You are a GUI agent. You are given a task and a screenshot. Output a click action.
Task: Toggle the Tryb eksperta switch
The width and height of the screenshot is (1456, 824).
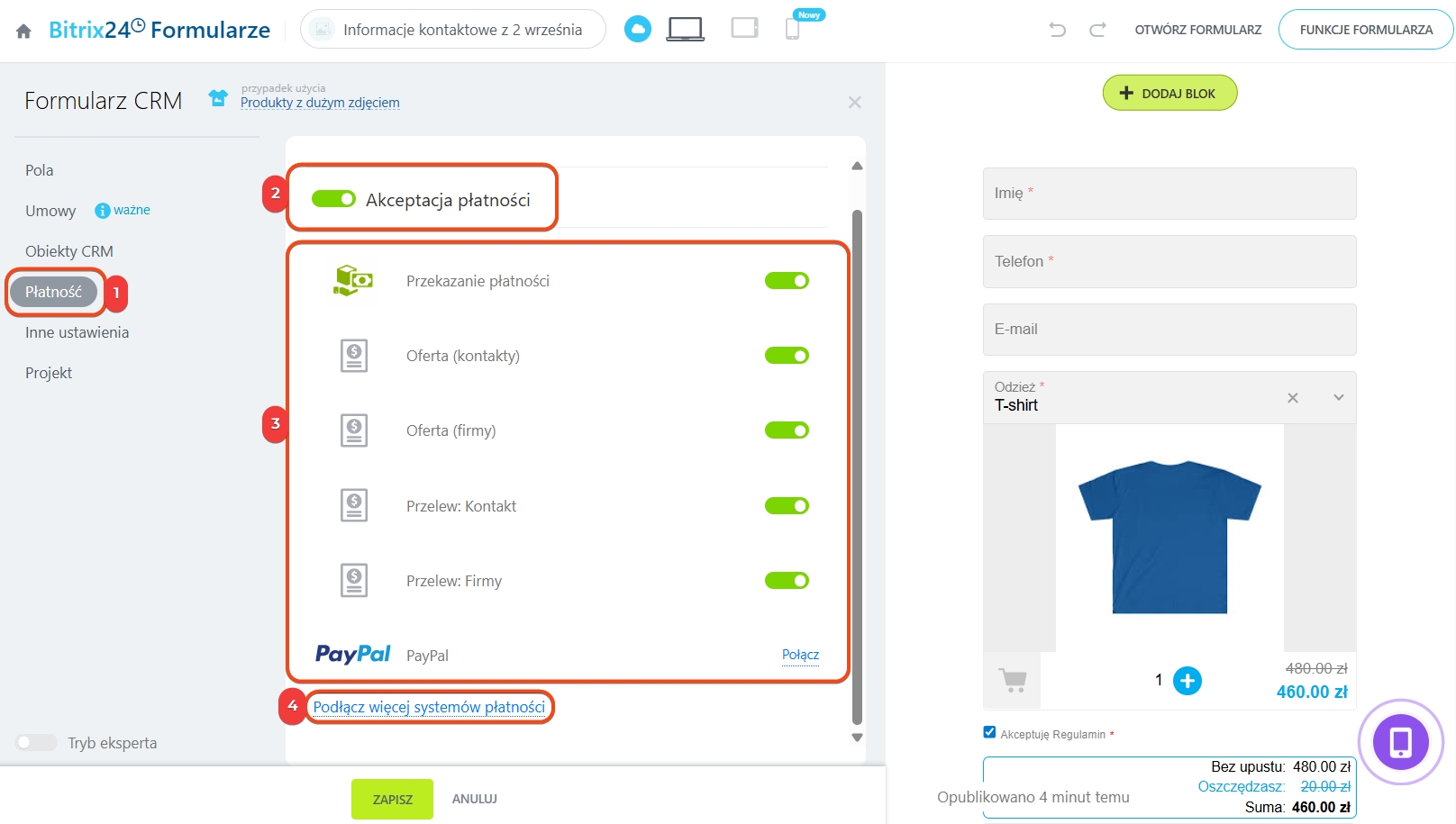pyautogui.click(x=36, y=743)
